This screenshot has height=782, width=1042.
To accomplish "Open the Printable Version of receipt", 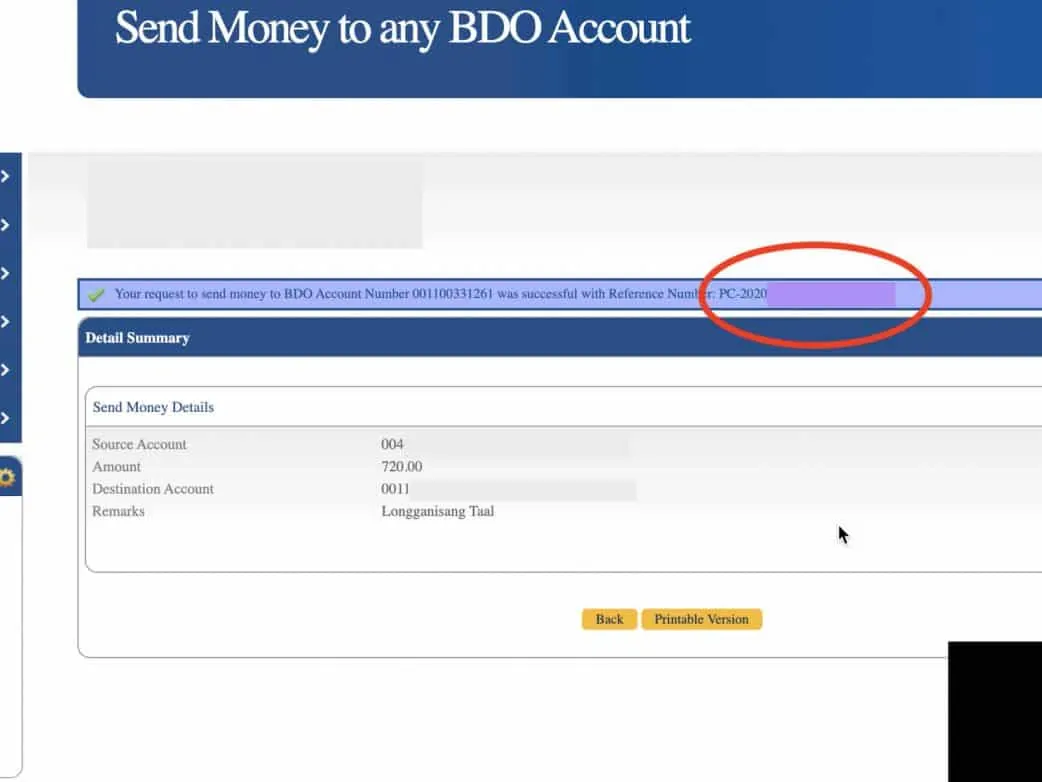I will point(701,619).
